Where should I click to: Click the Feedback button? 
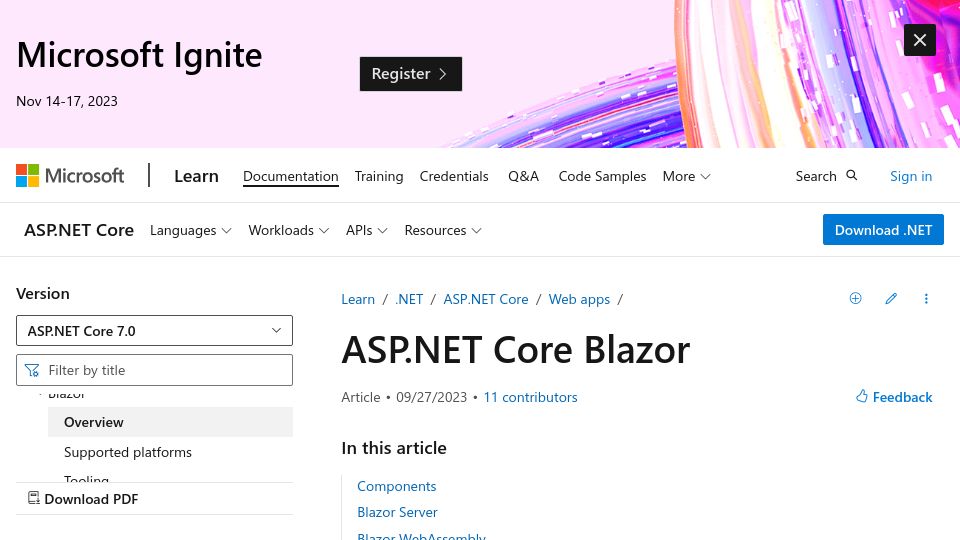(894, 397)
